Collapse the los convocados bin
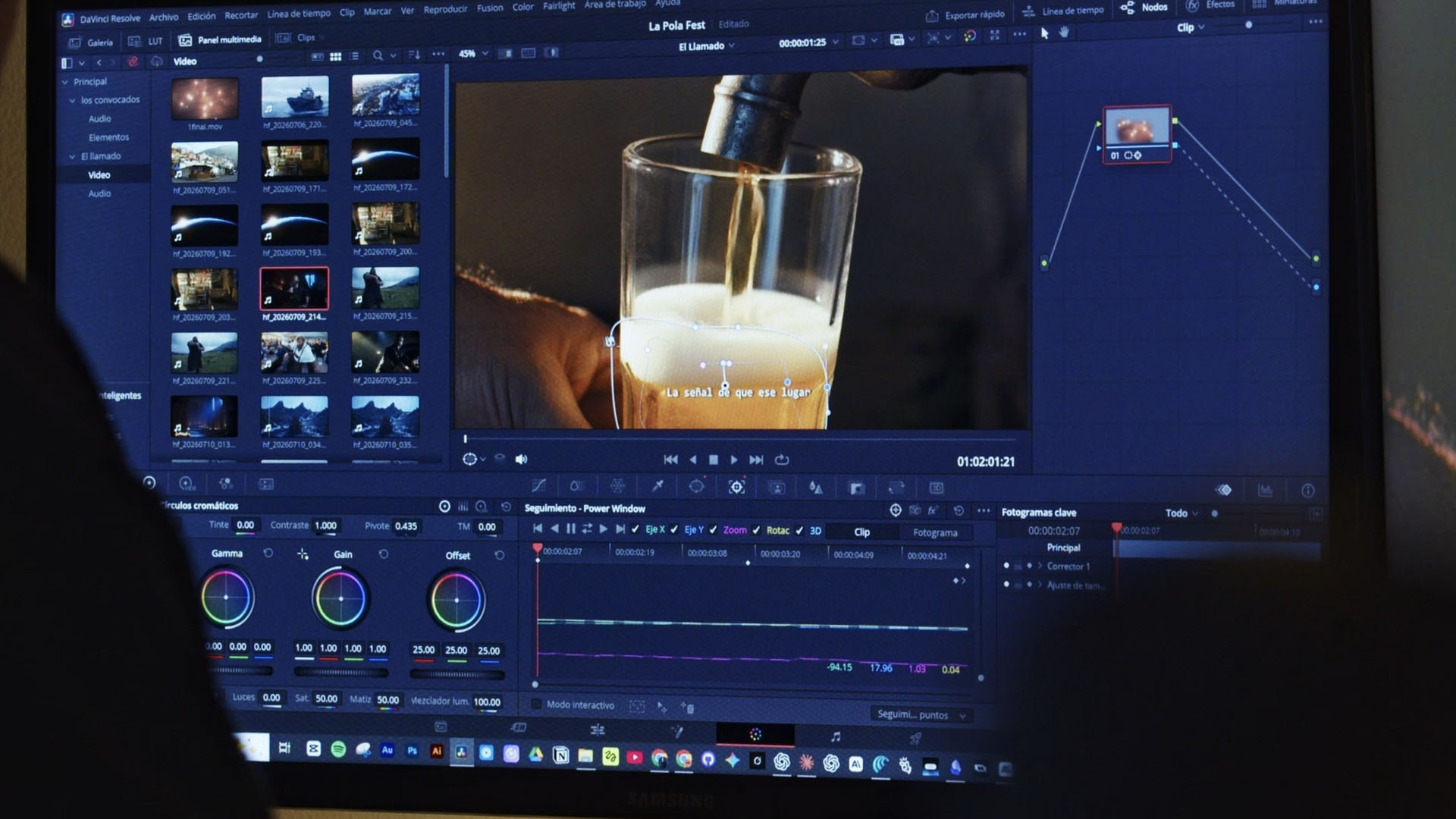 pyautogui.click(x=73, y=100)
